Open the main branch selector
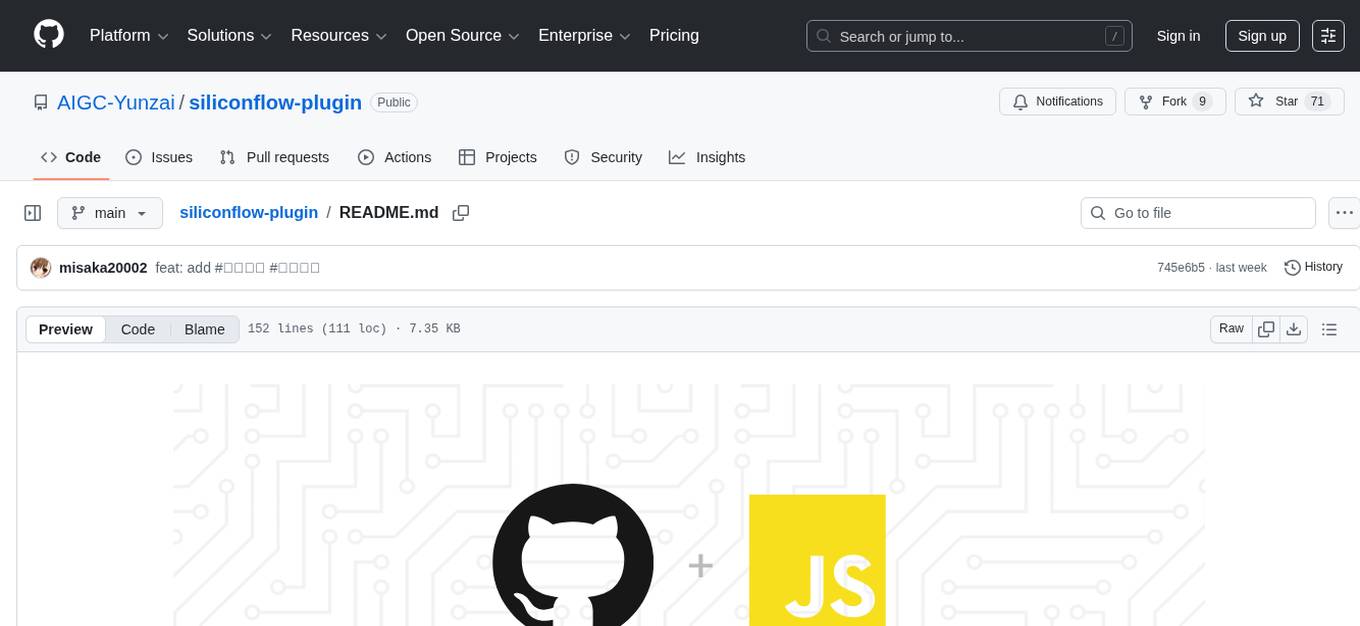This screenshot has height=626, width=1360. point(110,212)
